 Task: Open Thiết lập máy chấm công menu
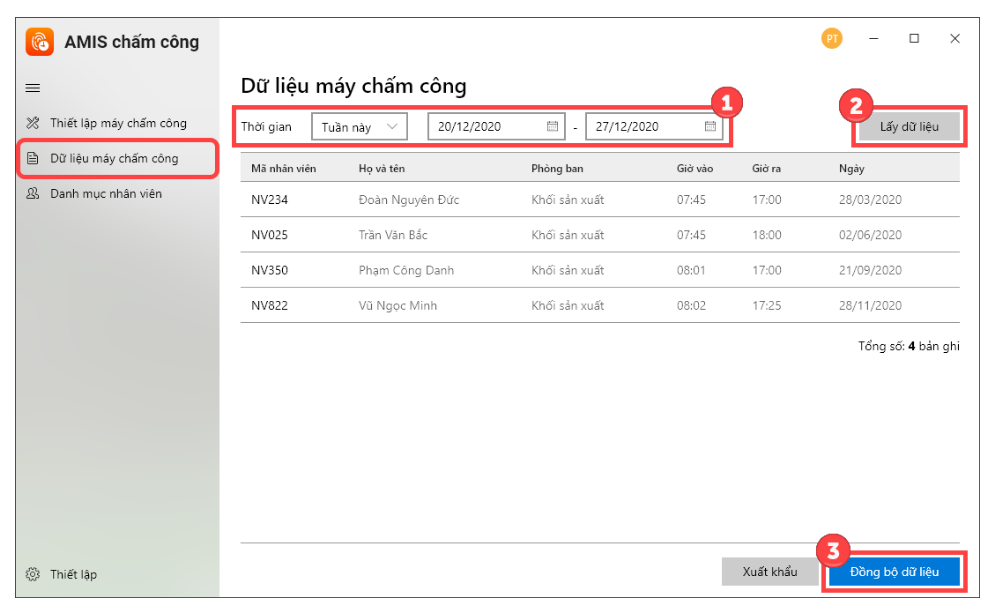[118, 123]
